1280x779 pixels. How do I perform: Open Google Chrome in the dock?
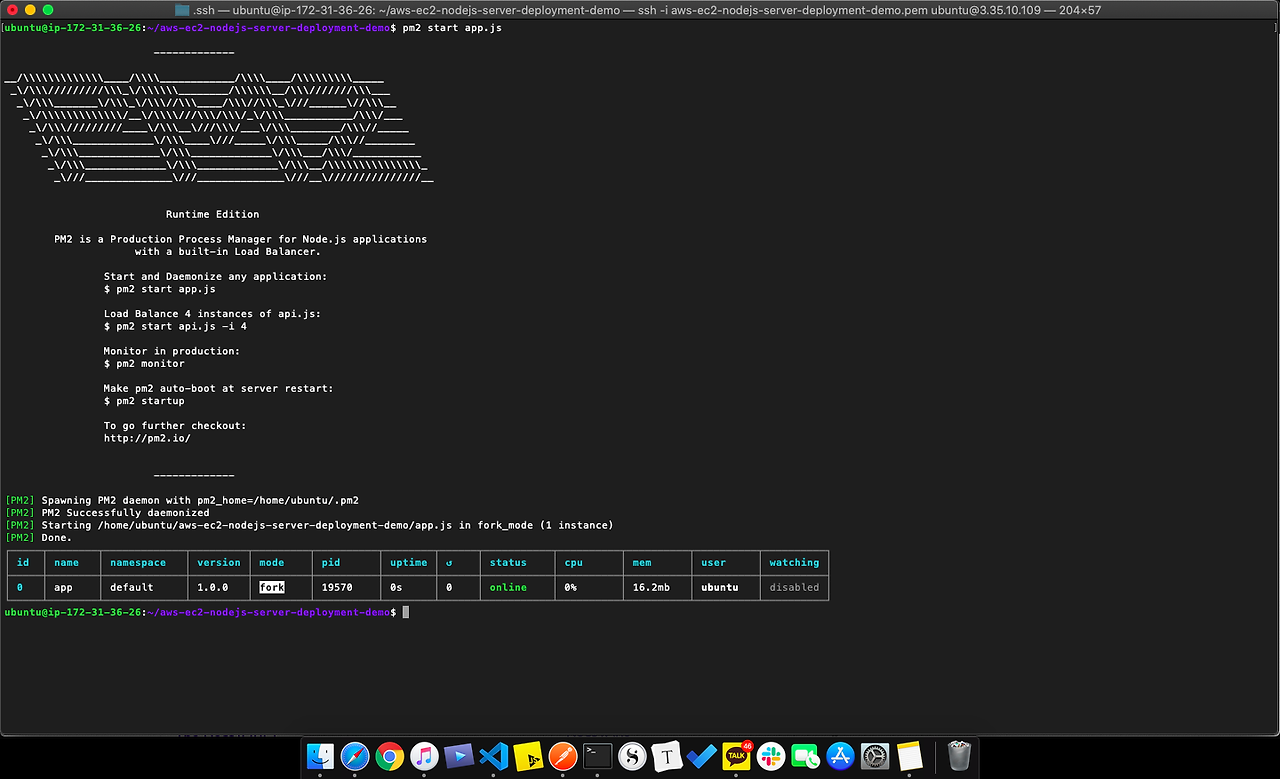[x=390, y=756]
